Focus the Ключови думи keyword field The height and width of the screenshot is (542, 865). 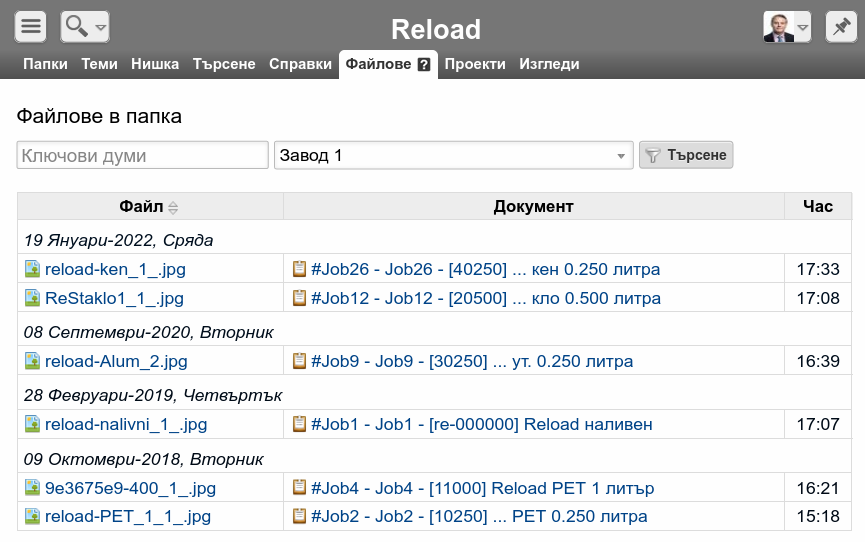click(142, 156)
